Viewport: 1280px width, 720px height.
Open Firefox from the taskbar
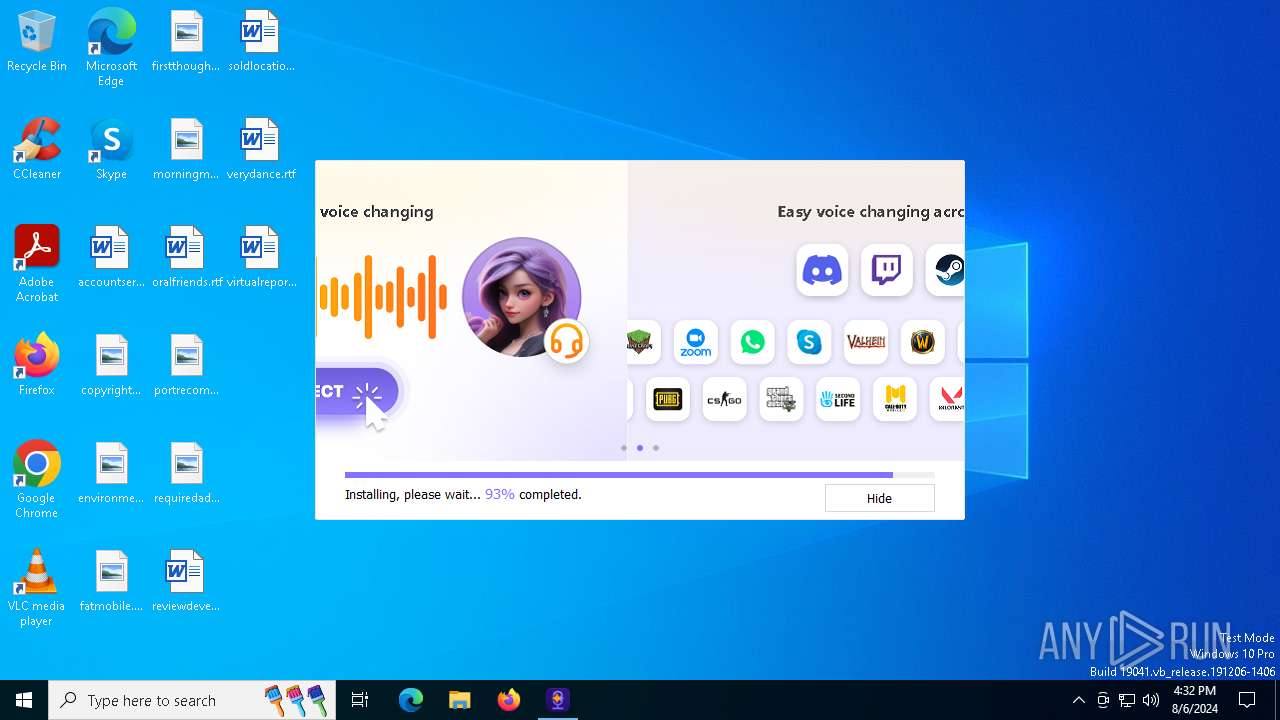508,700
